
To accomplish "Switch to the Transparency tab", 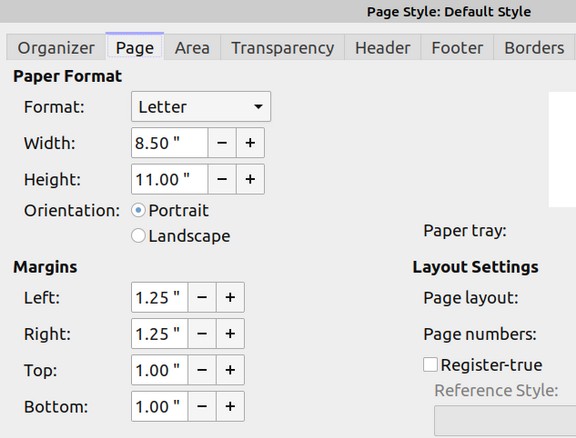I will point(282,48).
